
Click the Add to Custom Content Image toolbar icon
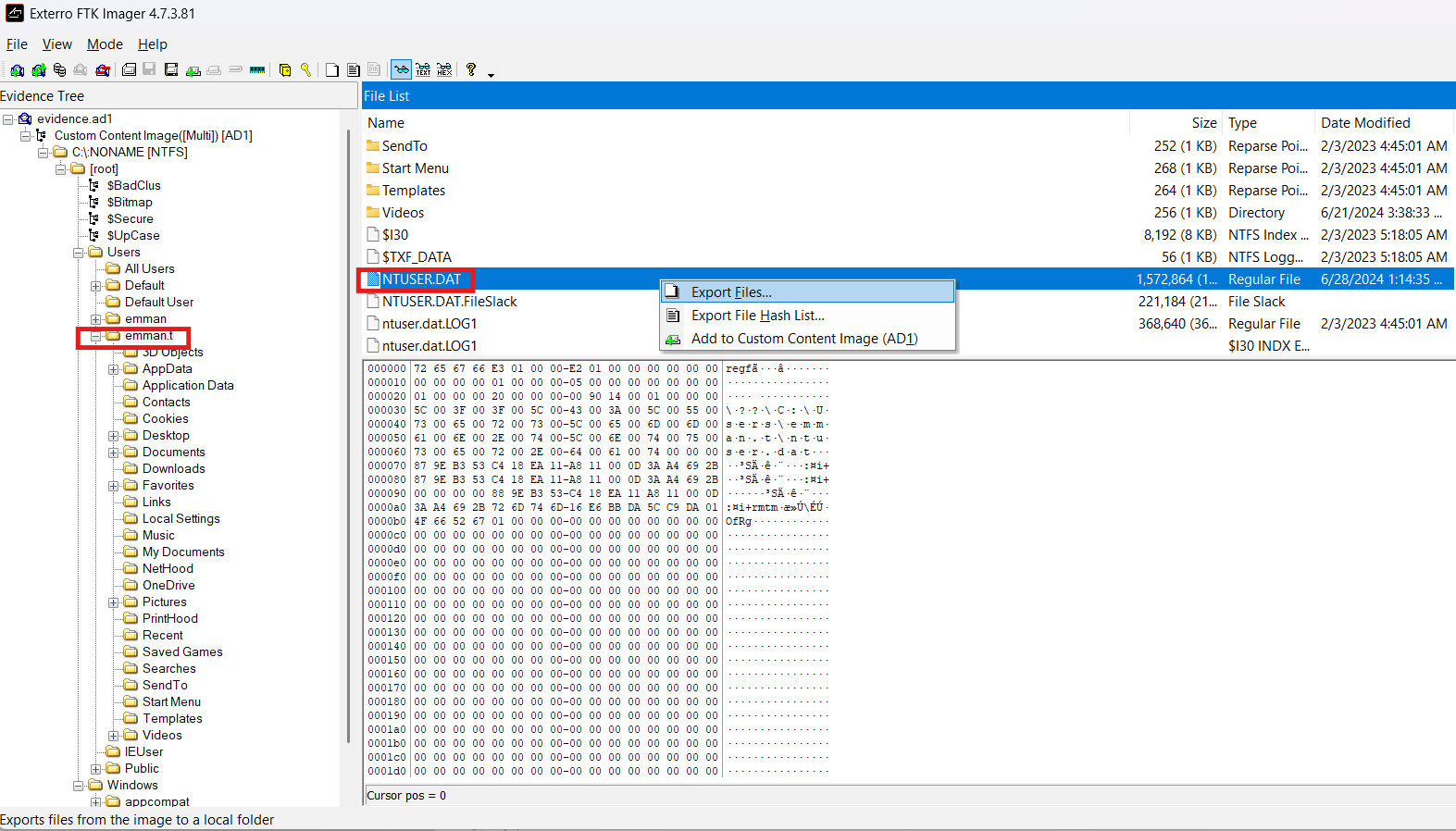193,69
